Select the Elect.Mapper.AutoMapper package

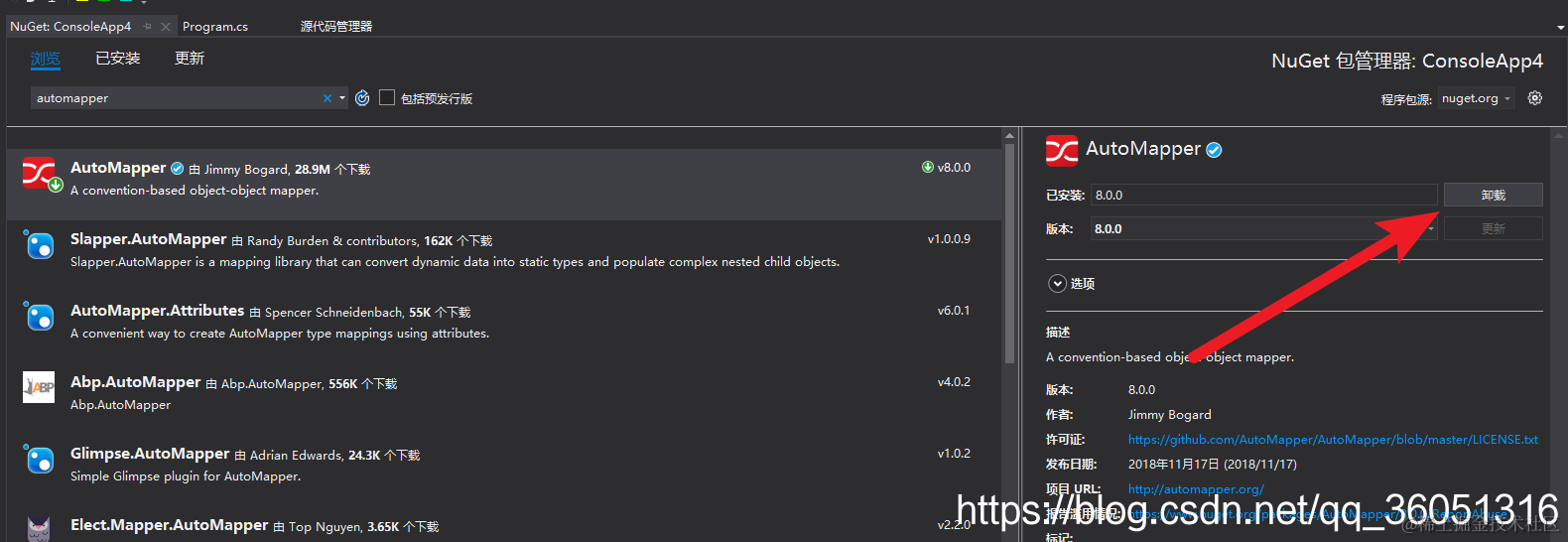504,526
